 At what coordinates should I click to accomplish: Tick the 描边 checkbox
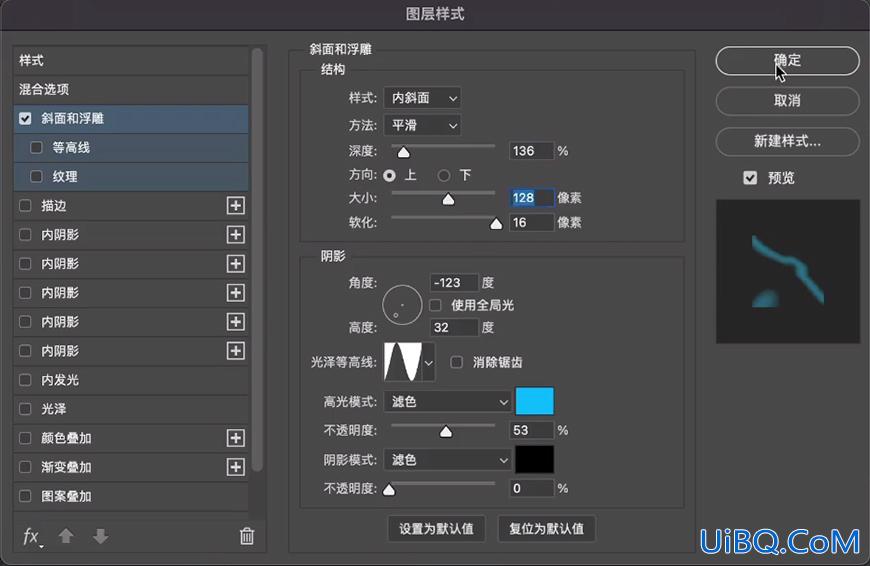(25, 206)
